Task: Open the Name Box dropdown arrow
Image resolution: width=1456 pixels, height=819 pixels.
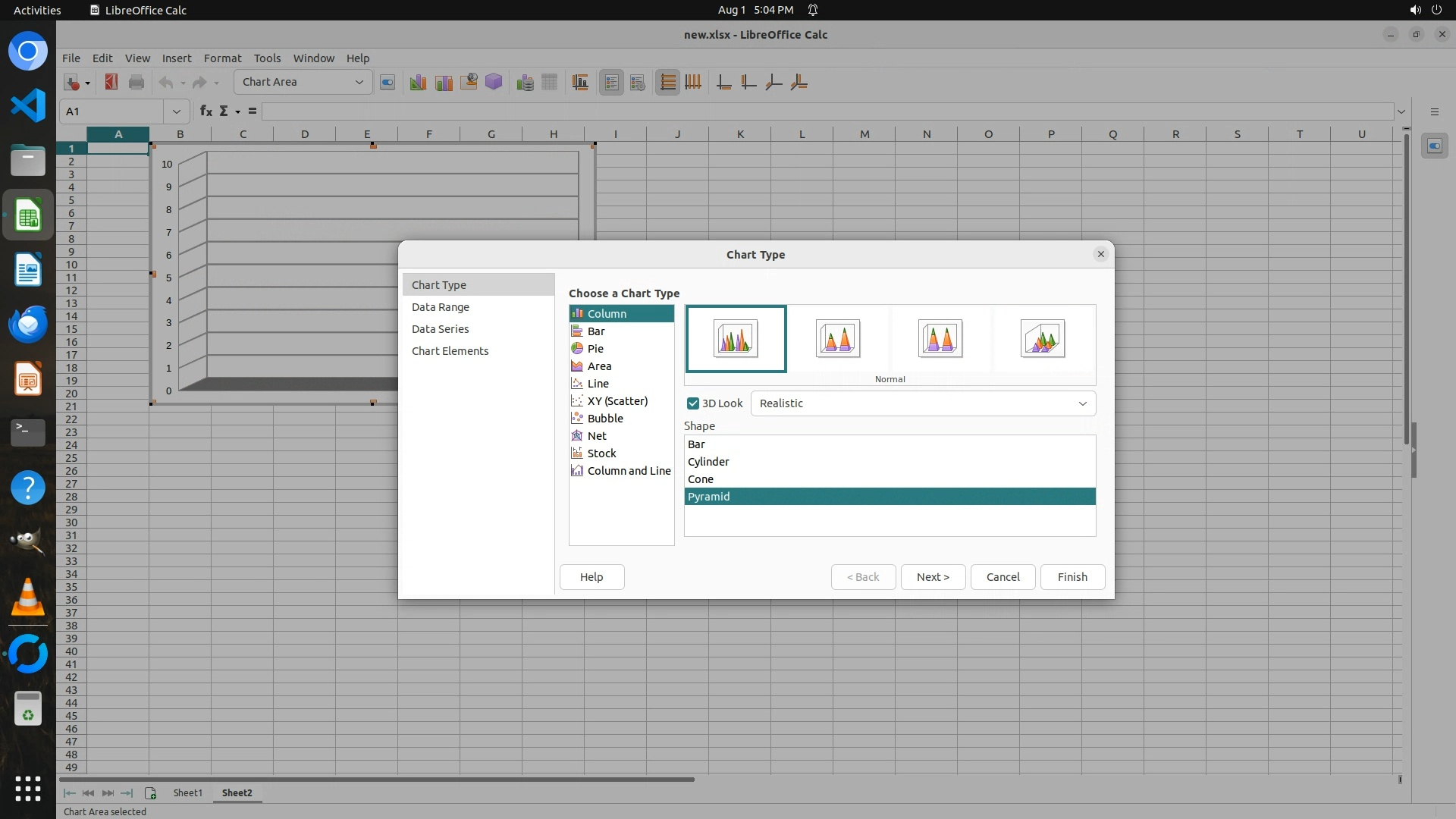Action: [176, 111]
